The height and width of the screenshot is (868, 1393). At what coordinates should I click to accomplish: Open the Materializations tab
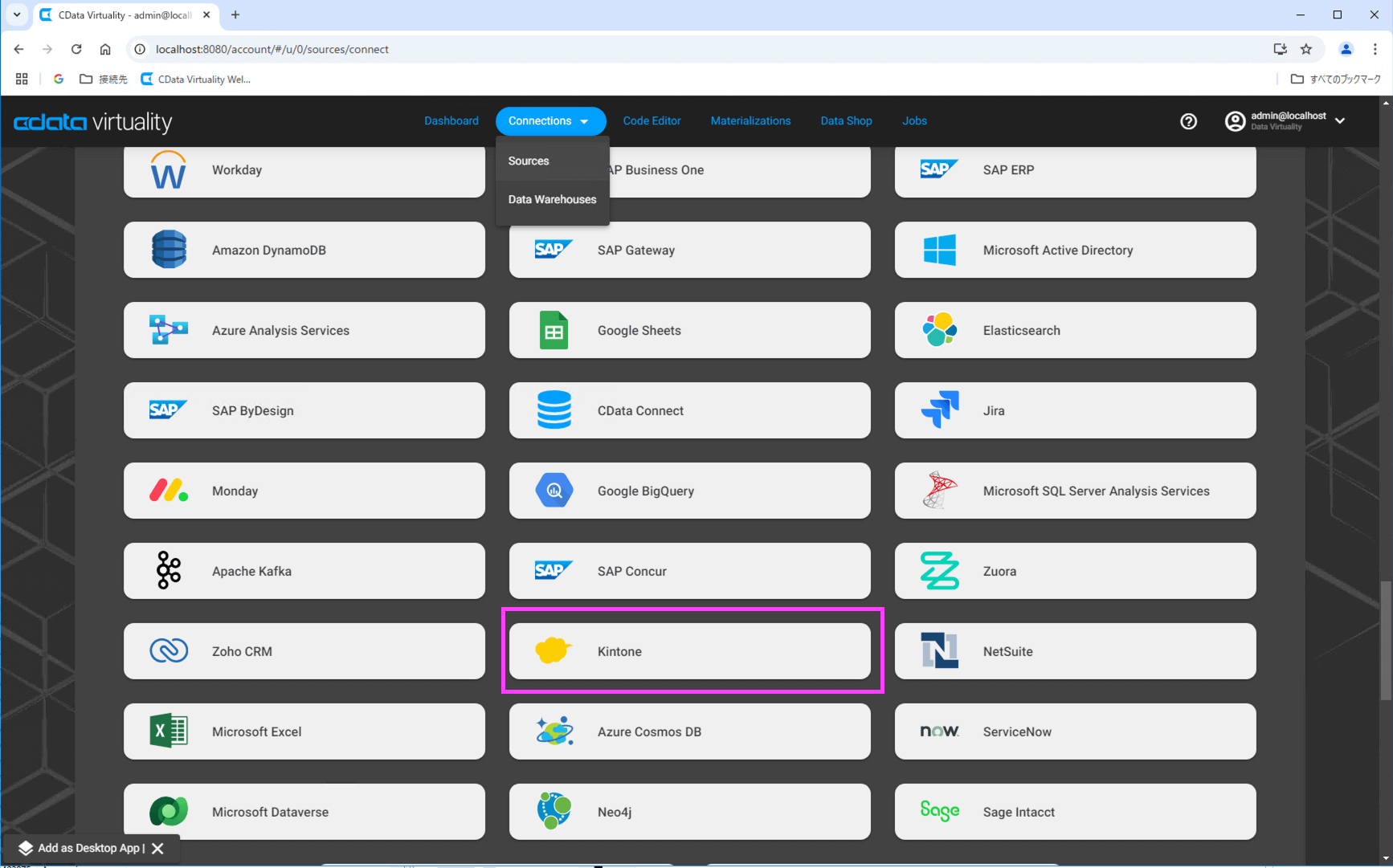coord(750,121)
